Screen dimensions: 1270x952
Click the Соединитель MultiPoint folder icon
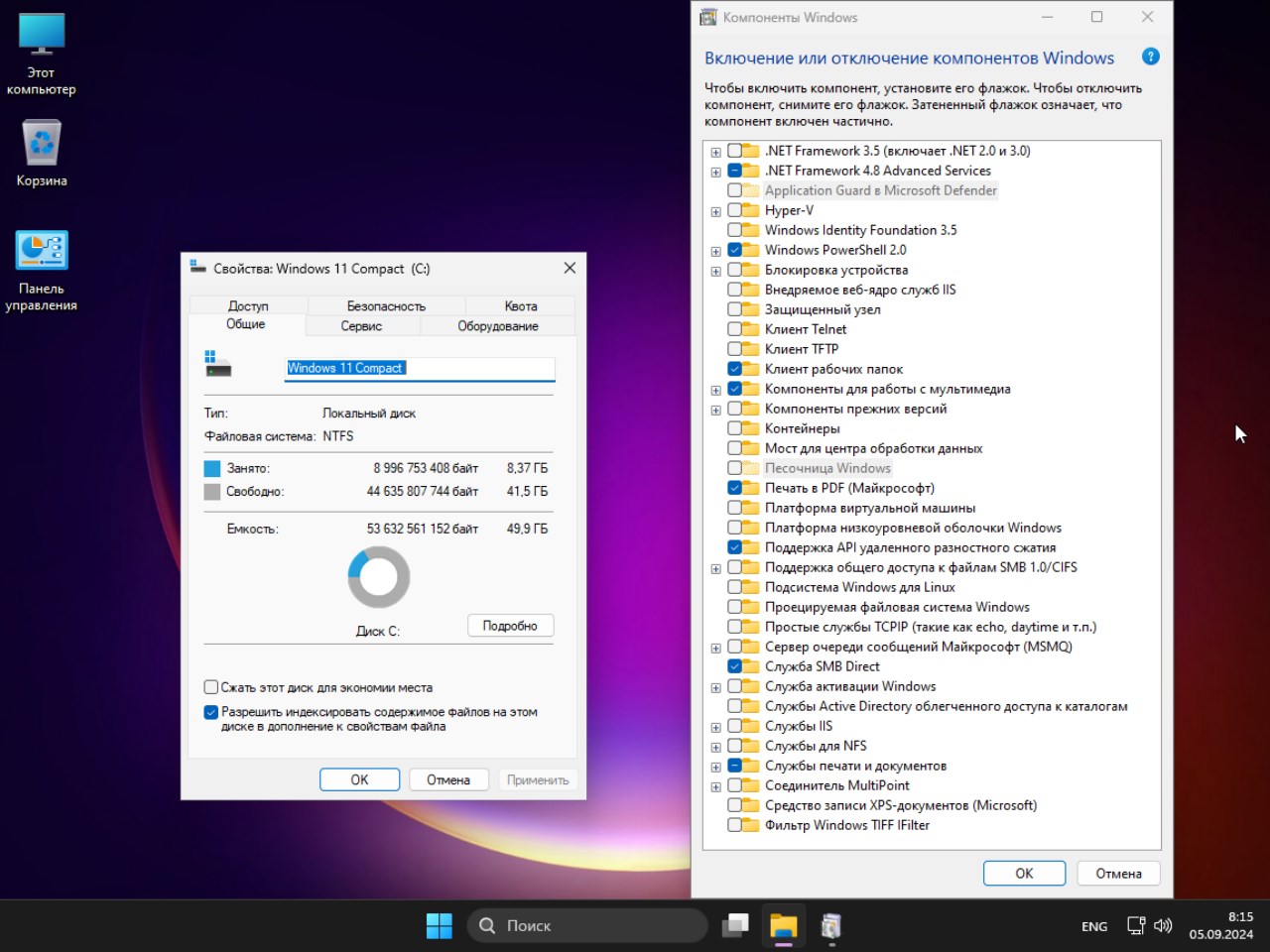[x=751, y=785]
